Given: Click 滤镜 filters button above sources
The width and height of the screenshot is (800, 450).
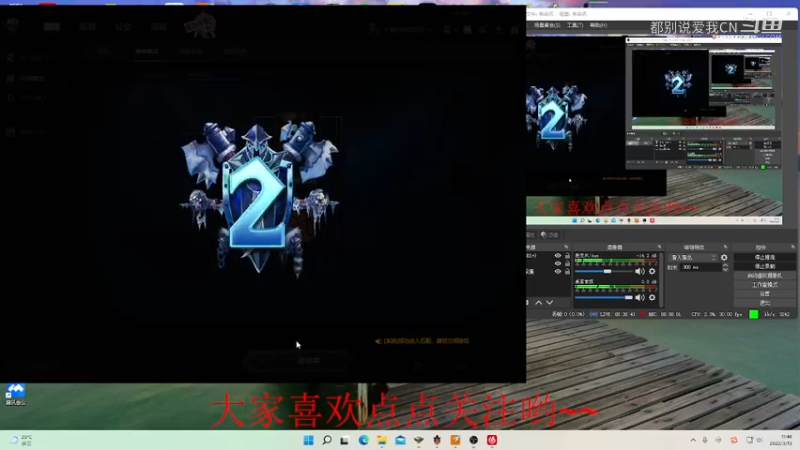Looking at the screenshot, I should click(x=549, y=235).
